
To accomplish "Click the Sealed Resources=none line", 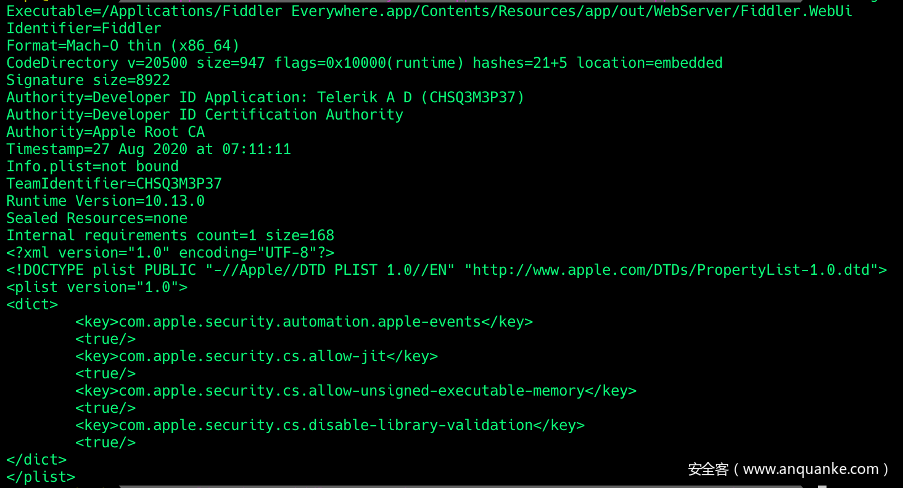I will point(97,218).
